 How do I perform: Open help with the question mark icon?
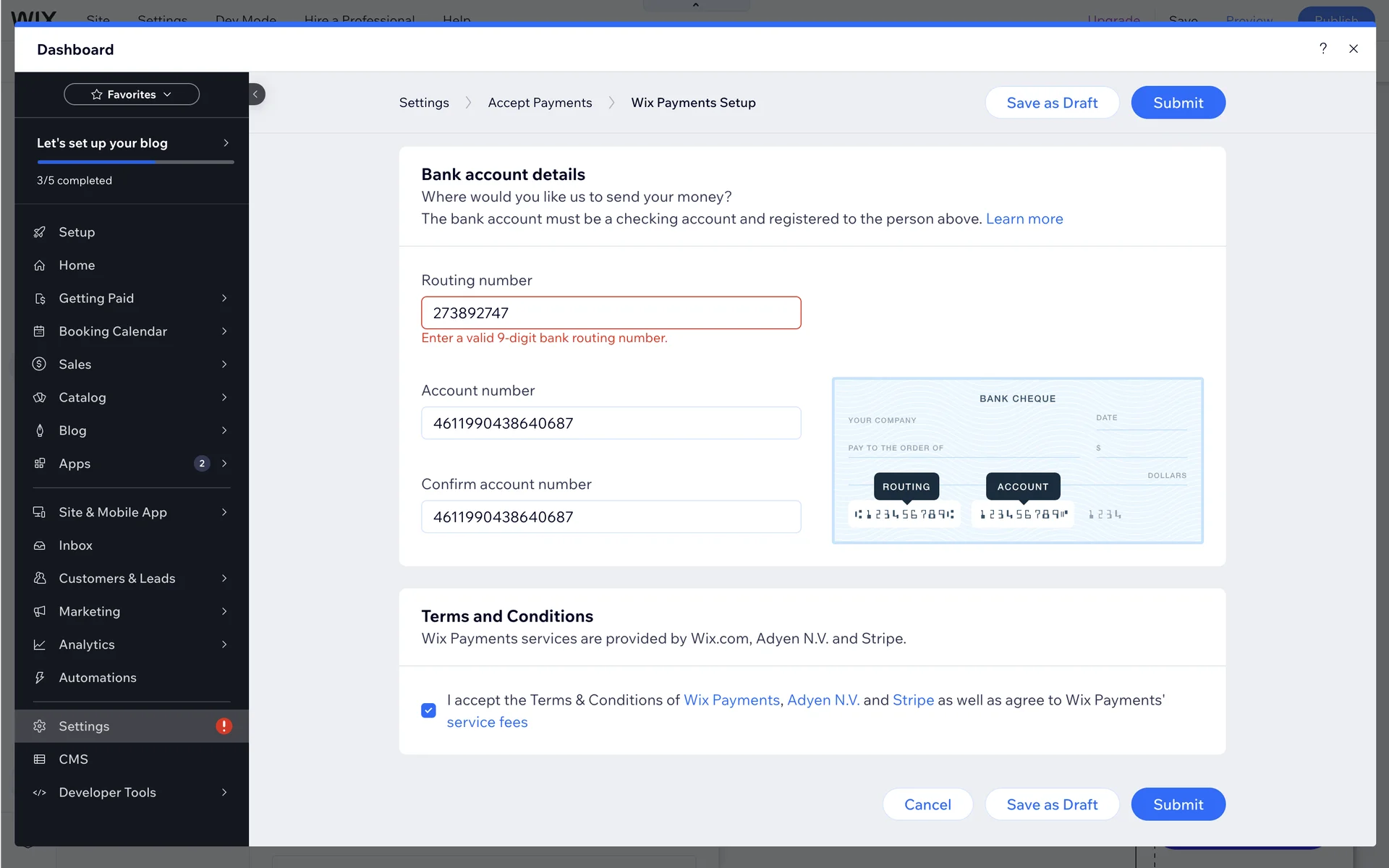(x=1322, y=48)
